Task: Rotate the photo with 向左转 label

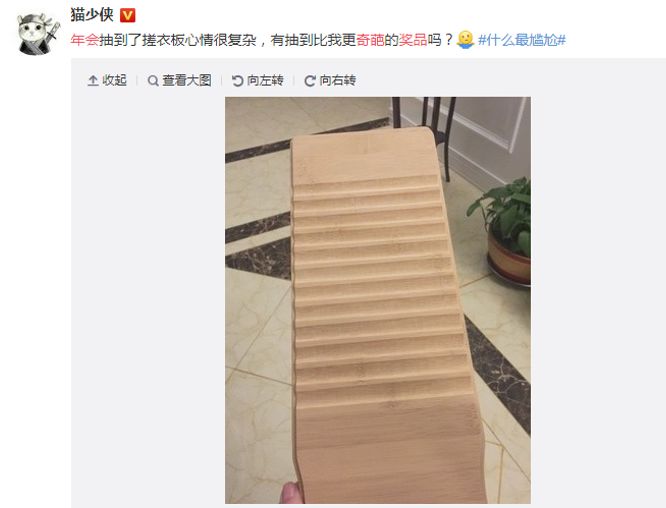Action: point(265,80)
